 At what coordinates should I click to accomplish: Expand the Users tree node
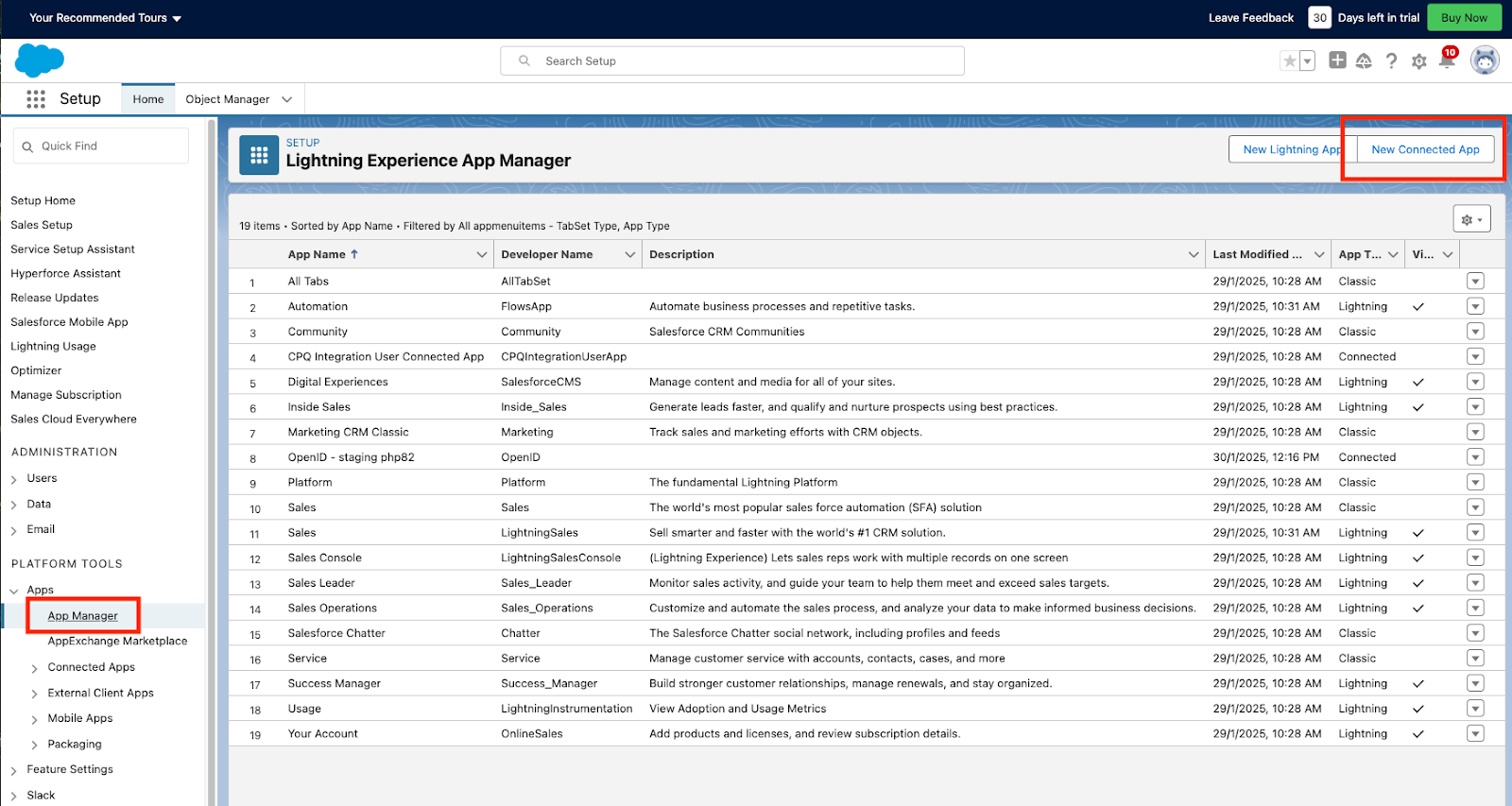point(13,479)
